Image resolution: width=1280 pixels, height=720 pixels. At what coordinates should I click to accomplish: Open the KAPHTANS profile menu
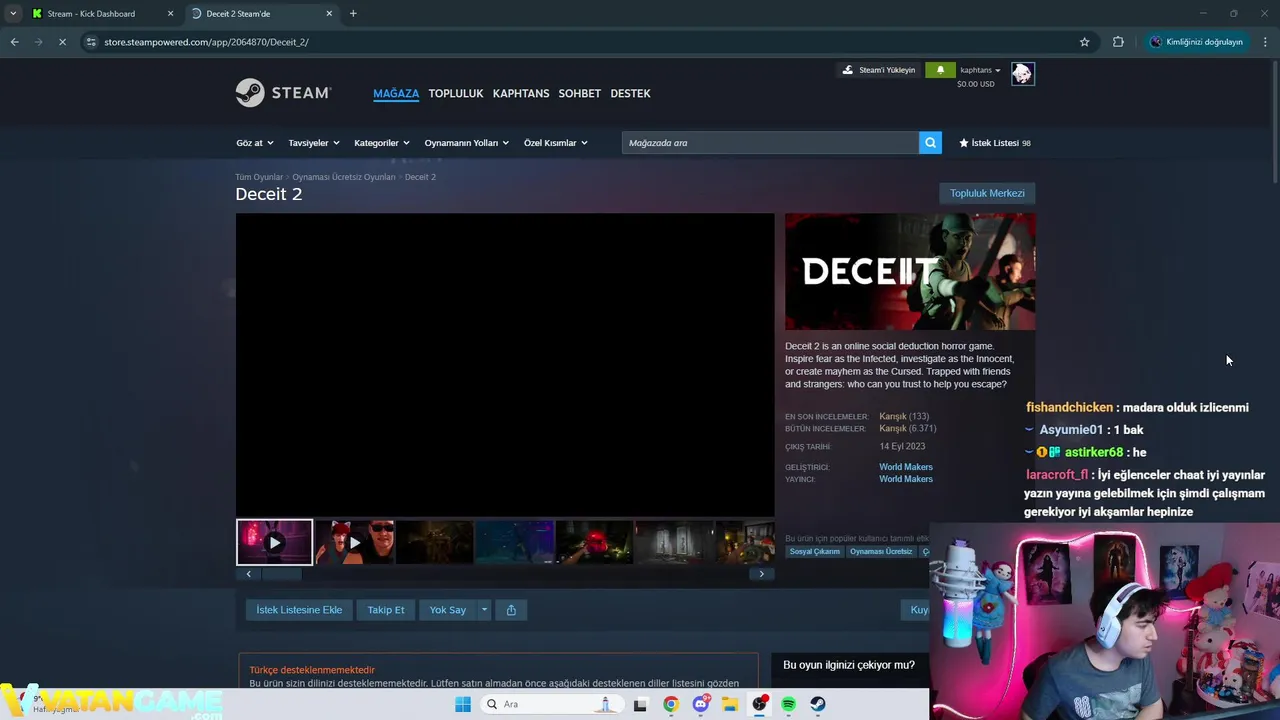(521, 93)
